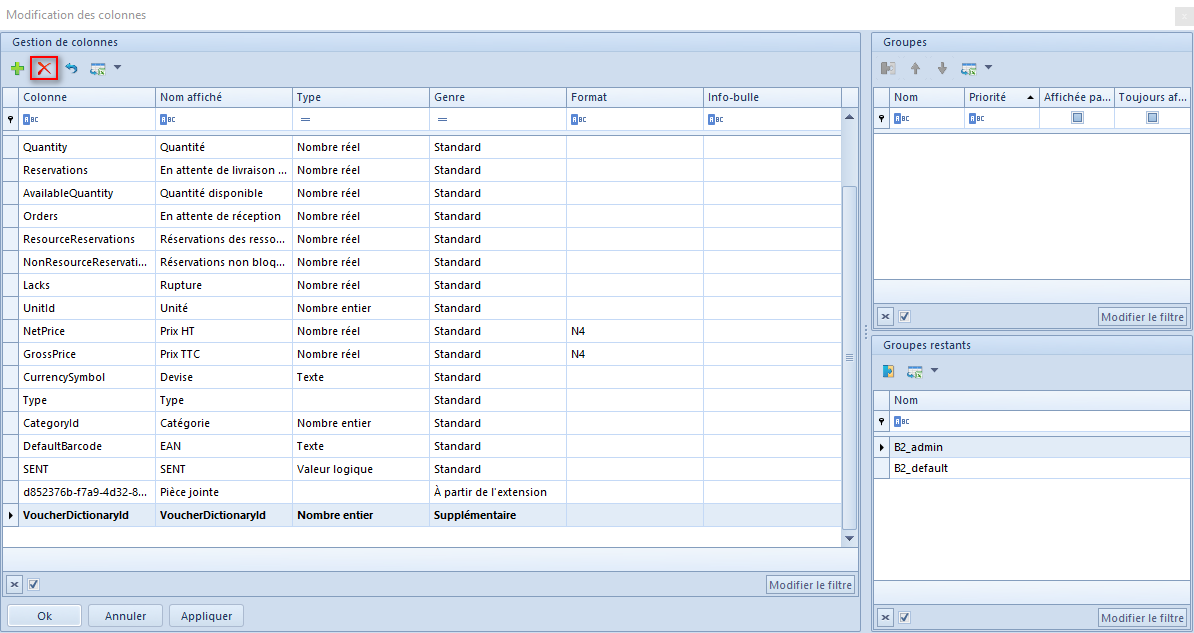The image size is (1194, 633).
Task: Click the blue undo arrow icon
Action: pyautogui.click(x=71, y=69)
